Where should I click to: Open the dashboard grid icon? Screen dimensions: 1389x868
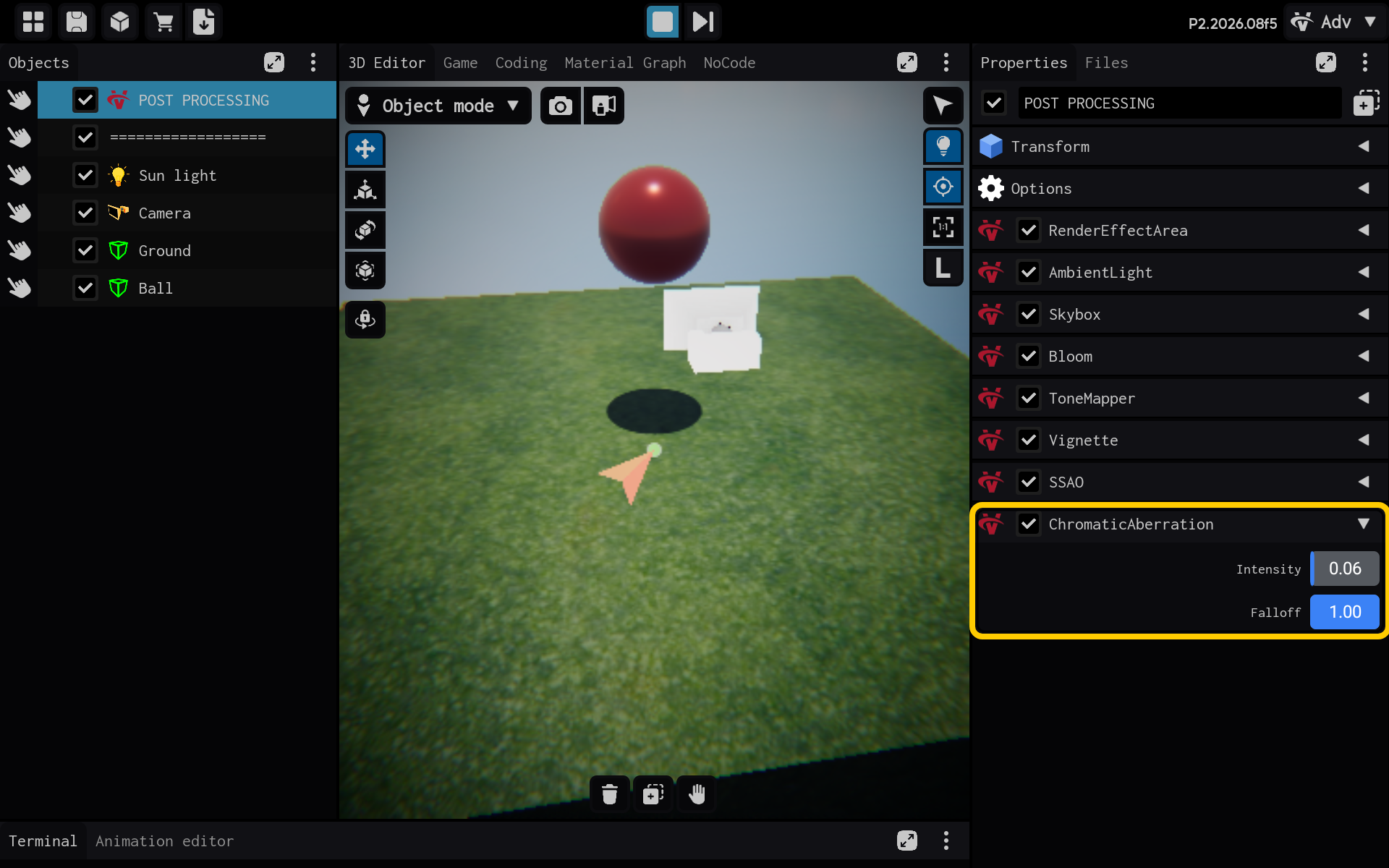(x=33, y=22)
